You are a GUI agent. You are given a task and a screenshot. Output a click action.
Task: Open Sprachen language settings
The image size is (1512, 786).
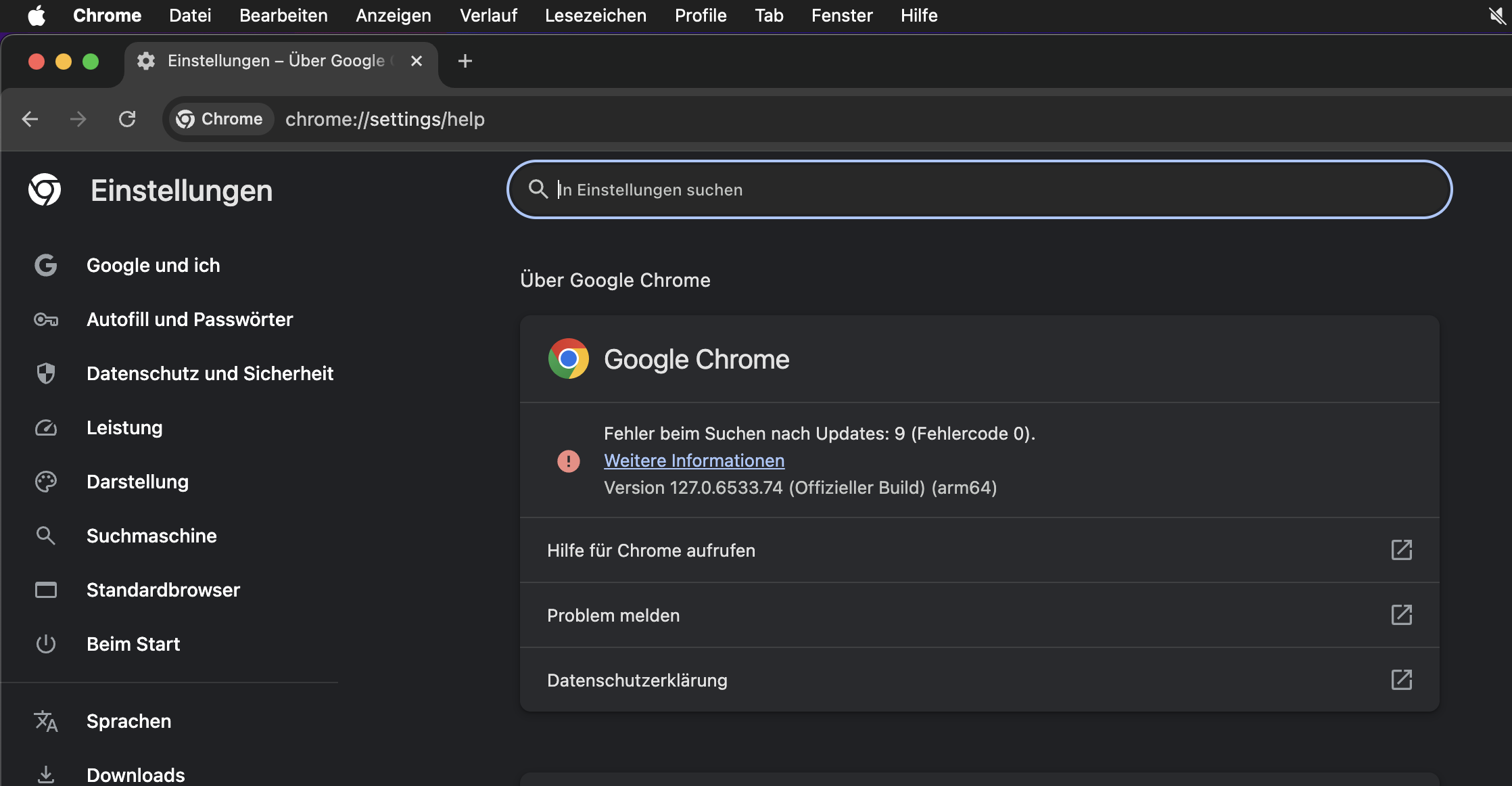(128, 721)
